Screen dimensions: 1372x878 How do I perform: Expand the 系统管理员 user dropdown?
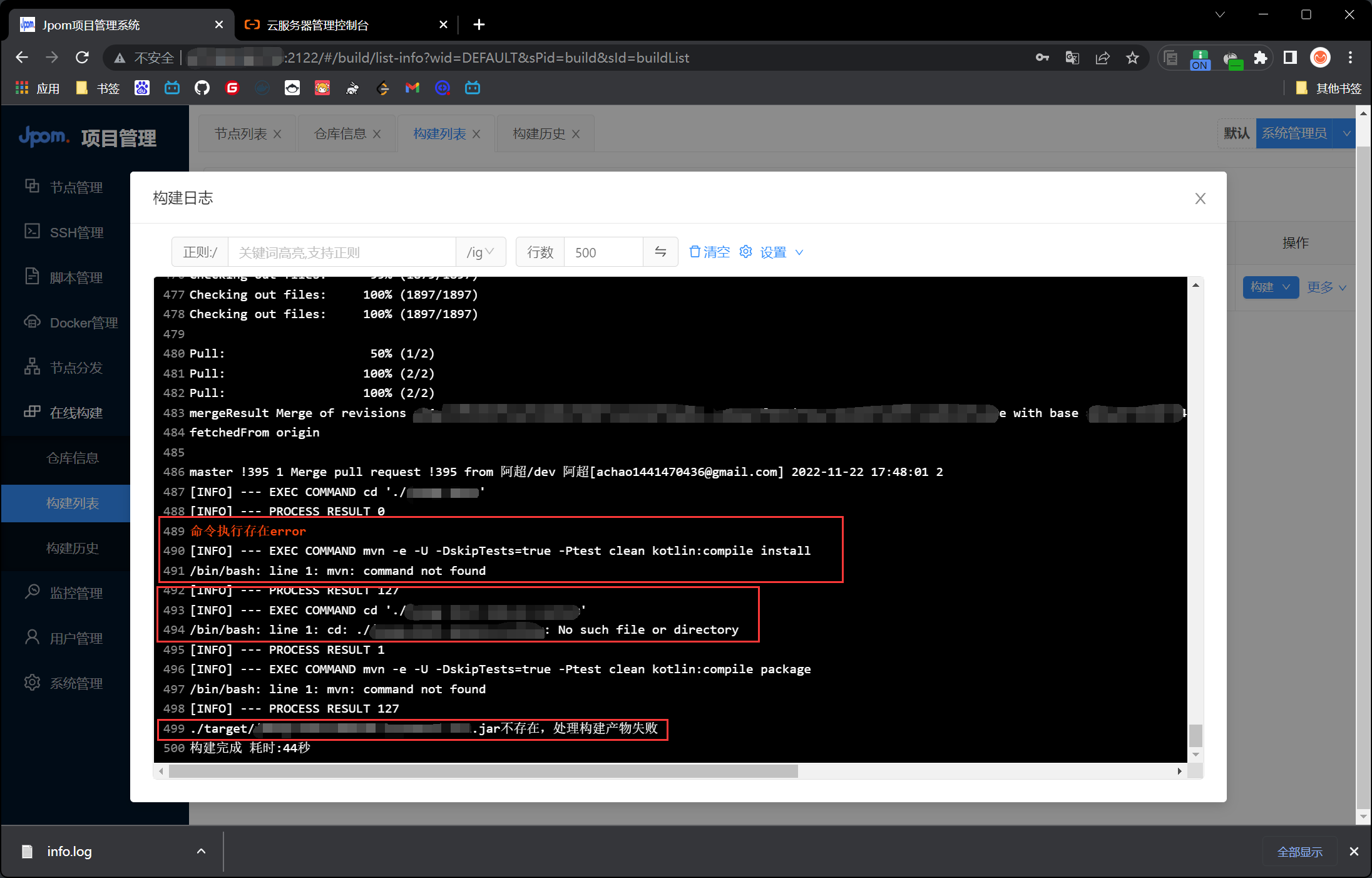1346,133
